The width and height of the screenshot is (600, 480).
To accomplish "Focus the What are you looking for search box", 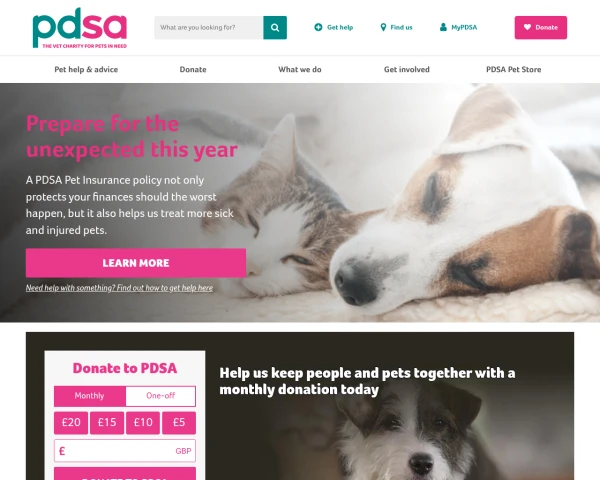I will (209, 28).
